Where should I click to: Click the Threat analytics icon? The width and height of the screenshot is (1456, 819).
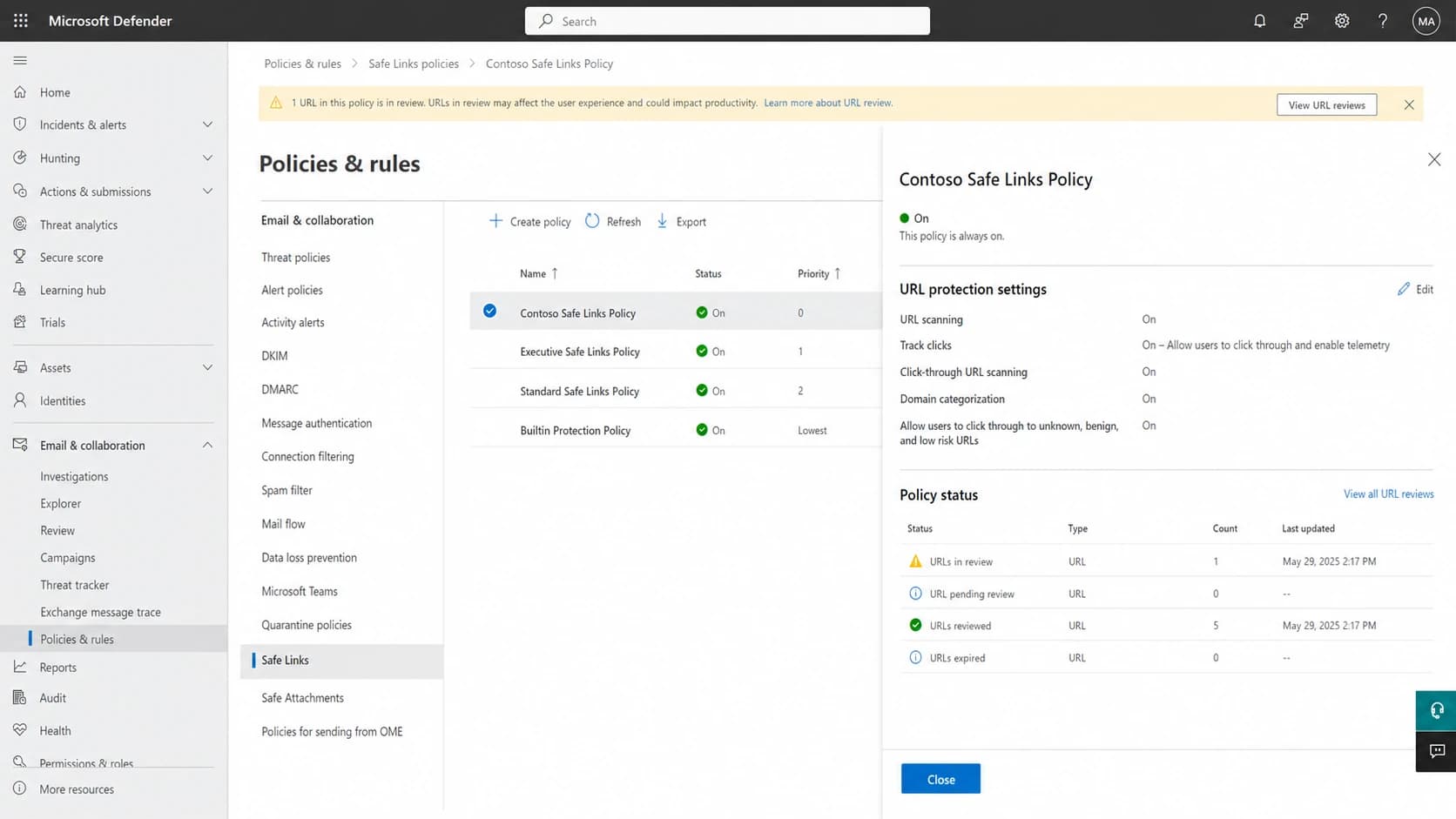click(x=20, y=224)
